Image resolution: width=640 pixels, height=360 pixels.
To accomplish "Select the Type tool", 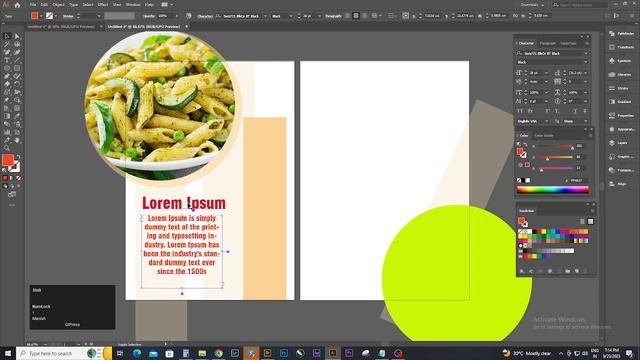I will tap(7, 60).
